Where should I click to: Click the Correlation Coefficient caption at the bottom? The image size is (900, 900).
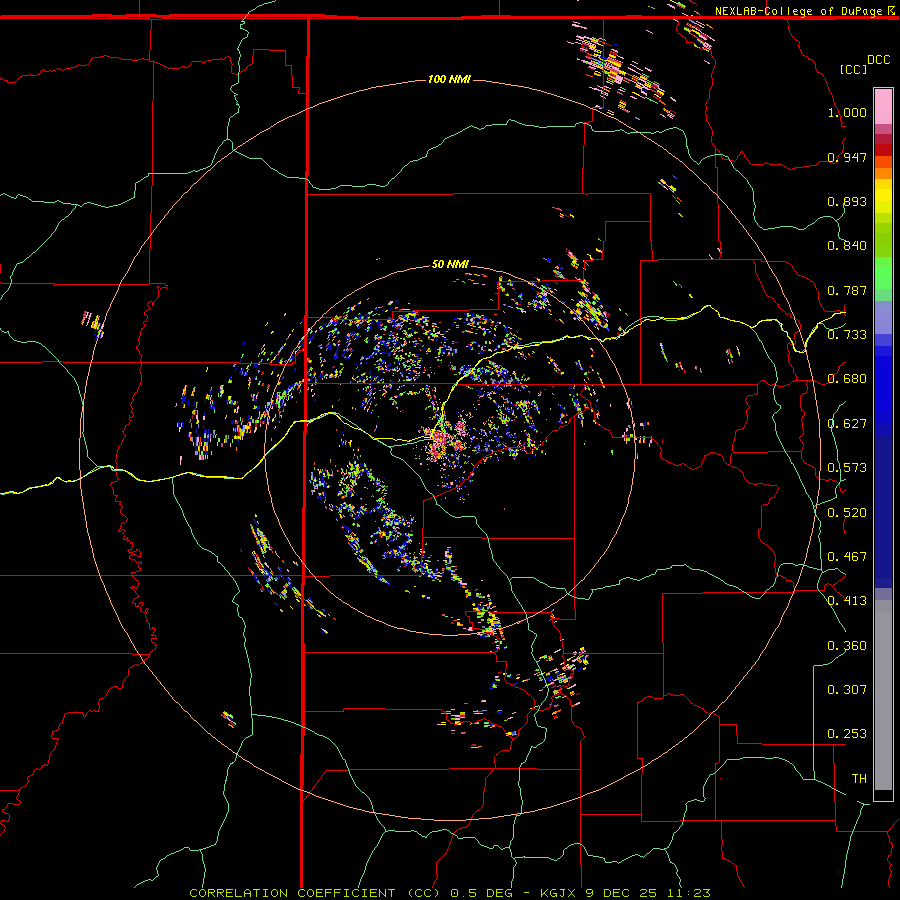pyautogui.click(x=450, y=893)
